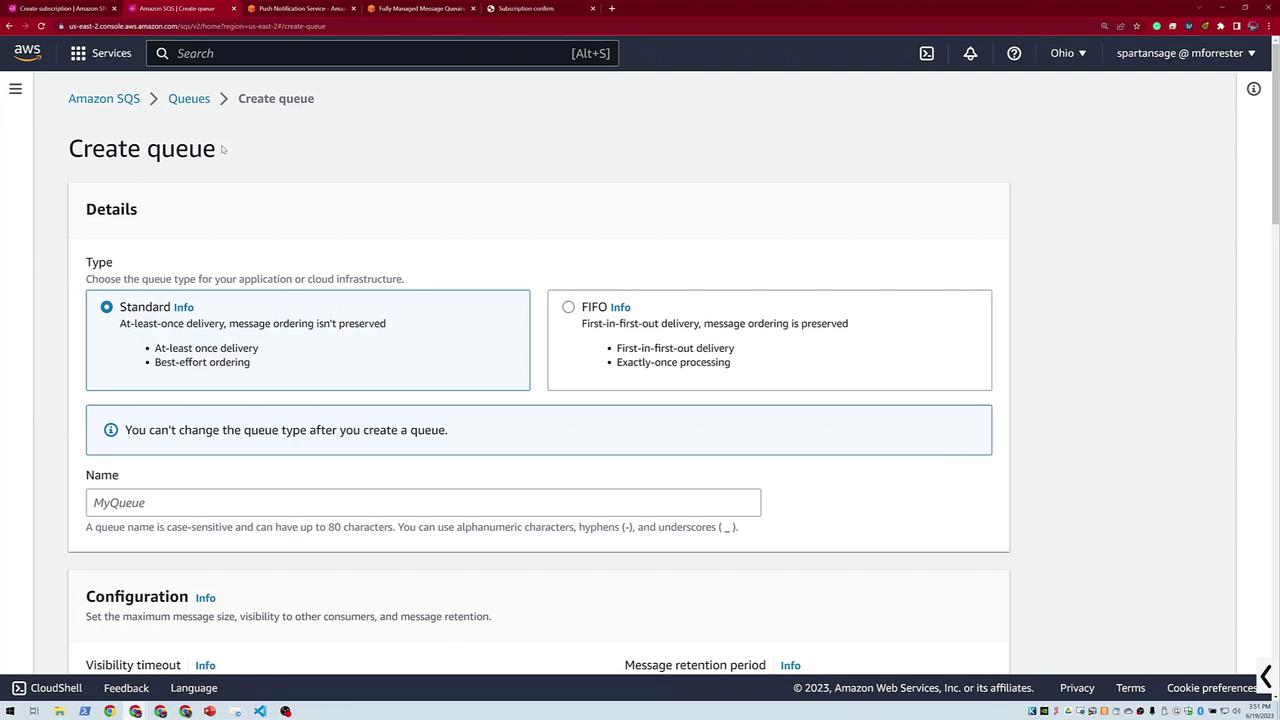Screen dimensions: 1280x720
Task: Click the AWS search input field
Action: tap(382, 53)
